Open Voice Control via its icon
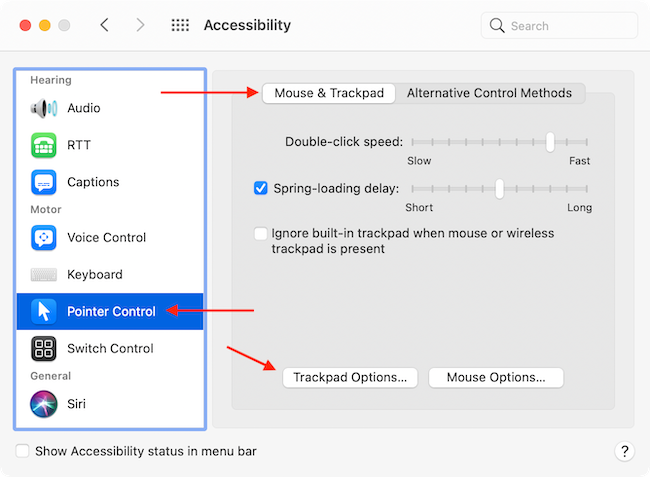Screen dimensions: 650x477 click(44, 238)
